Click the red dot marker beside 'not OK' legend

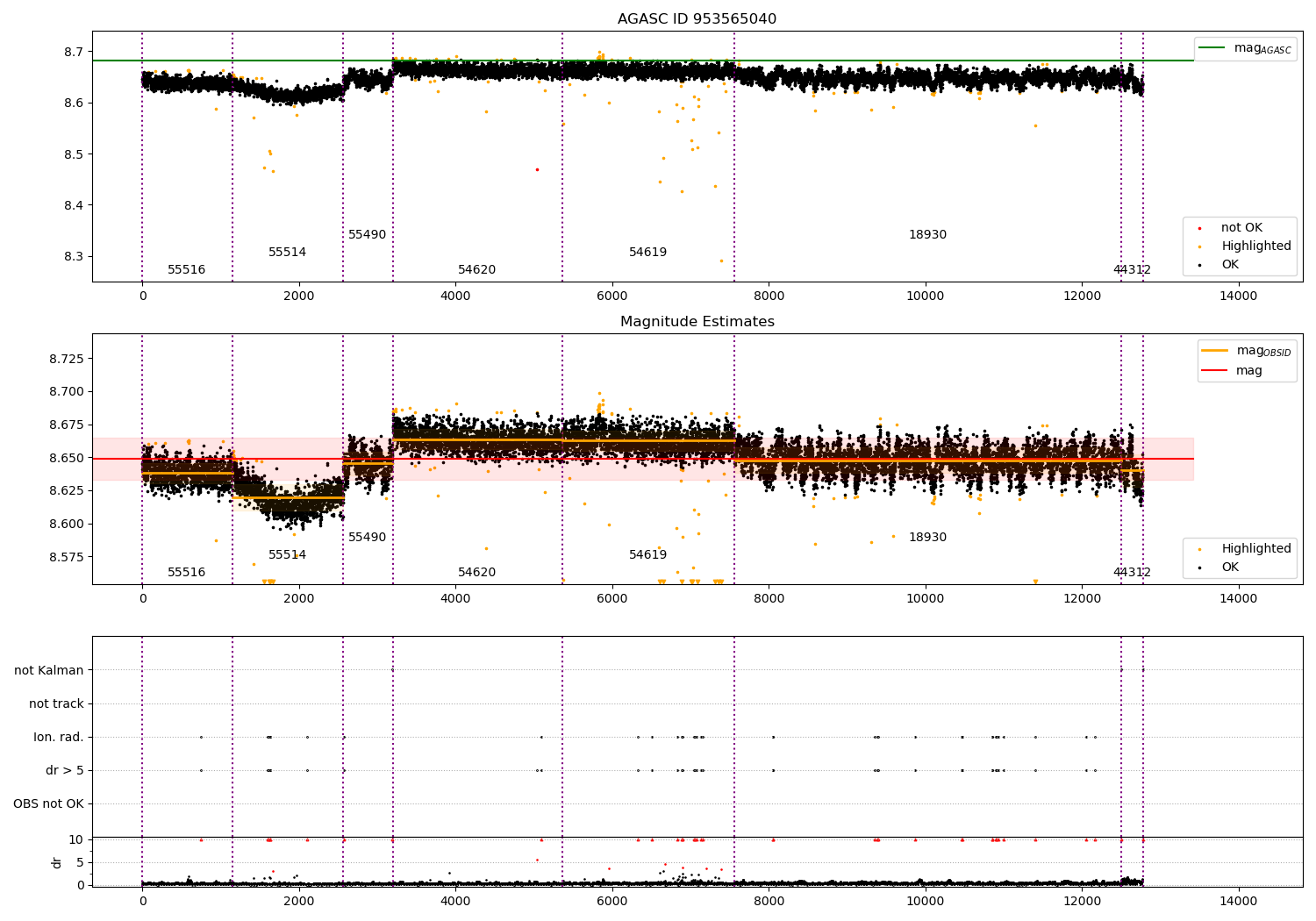click(1199, 229)
